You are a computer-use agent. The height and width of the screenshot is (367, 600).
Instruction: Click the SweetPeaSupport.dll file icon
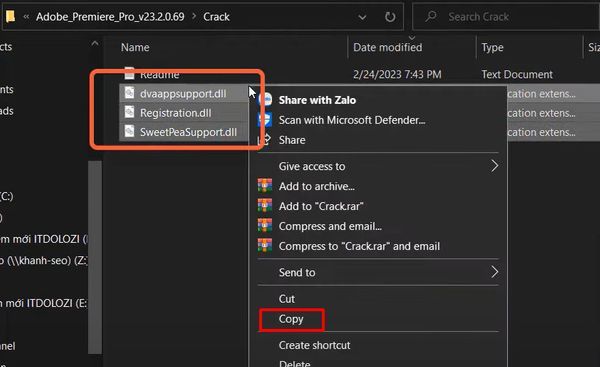pos(130,132)
